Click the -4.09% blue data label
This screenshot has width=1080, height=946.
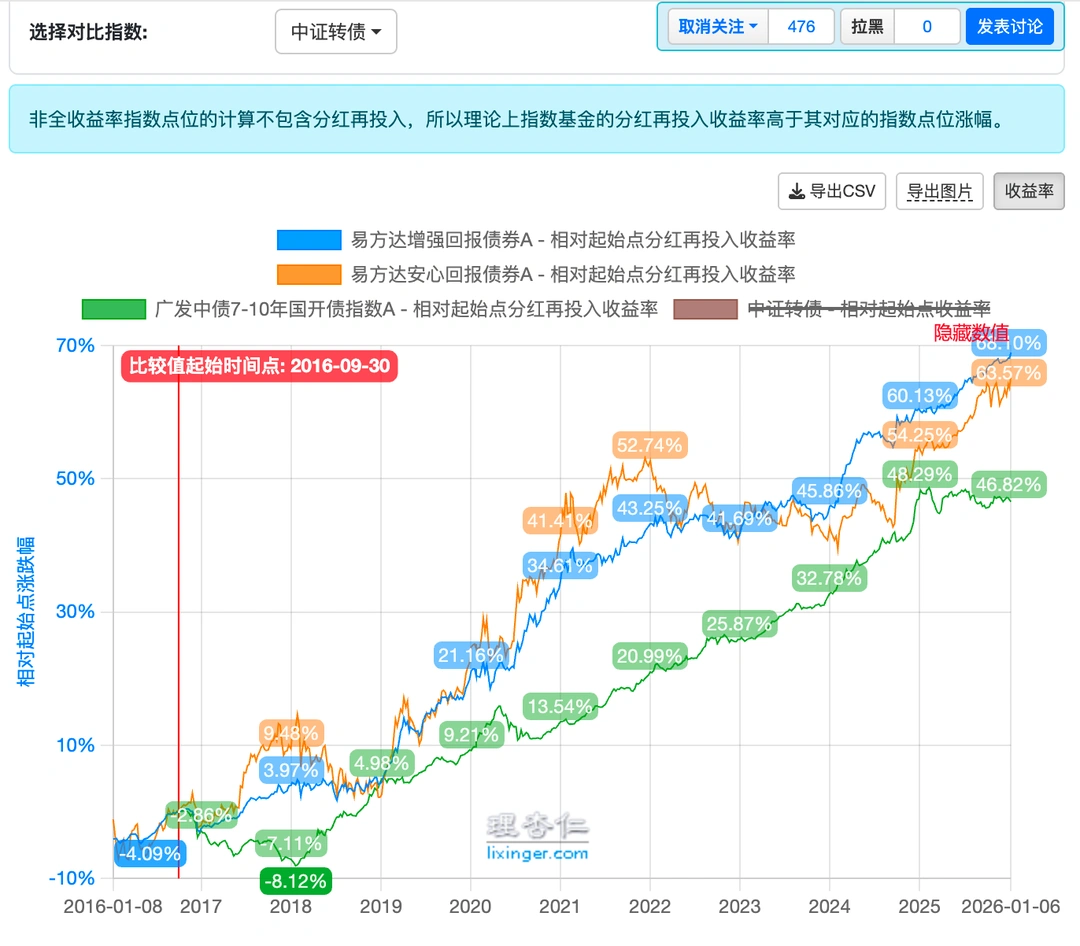[x=150, y=854]
